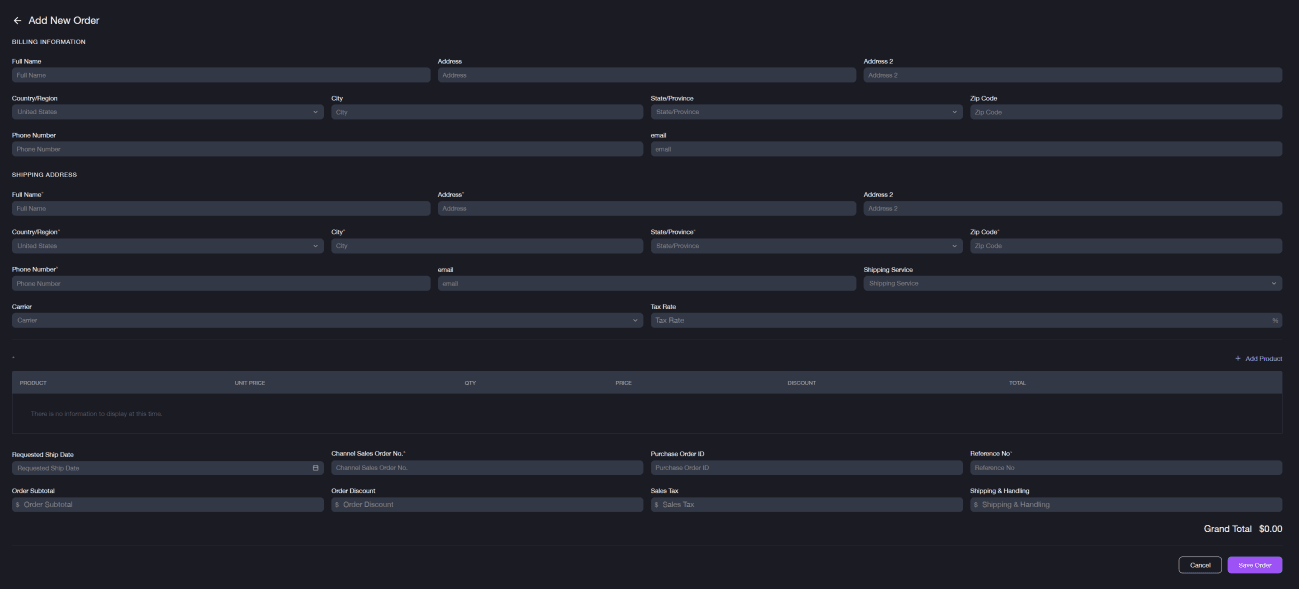Viewport: 1299px width, 589px height.
Task: Click the Save Order button
Action: (x=1254, y=564)
